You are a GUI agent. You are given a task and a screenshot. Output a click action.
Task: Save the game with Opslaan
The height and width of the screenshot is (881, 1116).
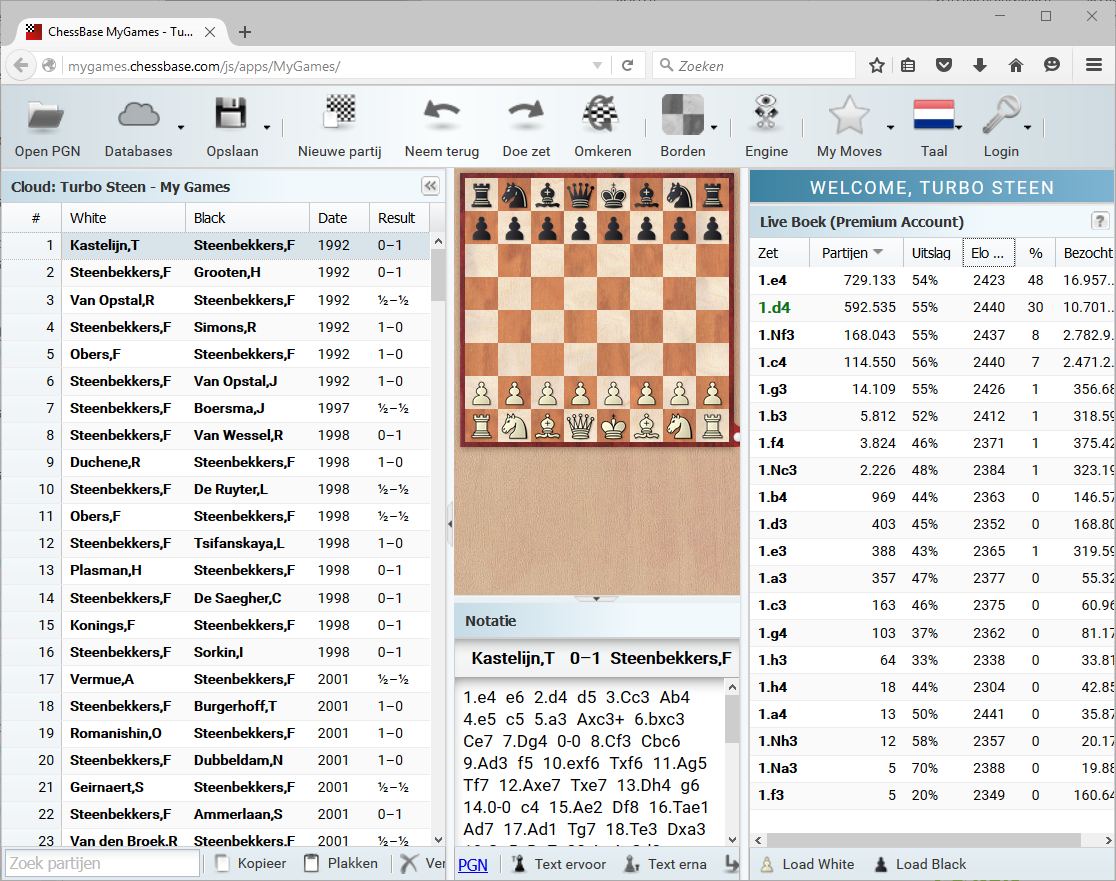(x=232, y=125)
